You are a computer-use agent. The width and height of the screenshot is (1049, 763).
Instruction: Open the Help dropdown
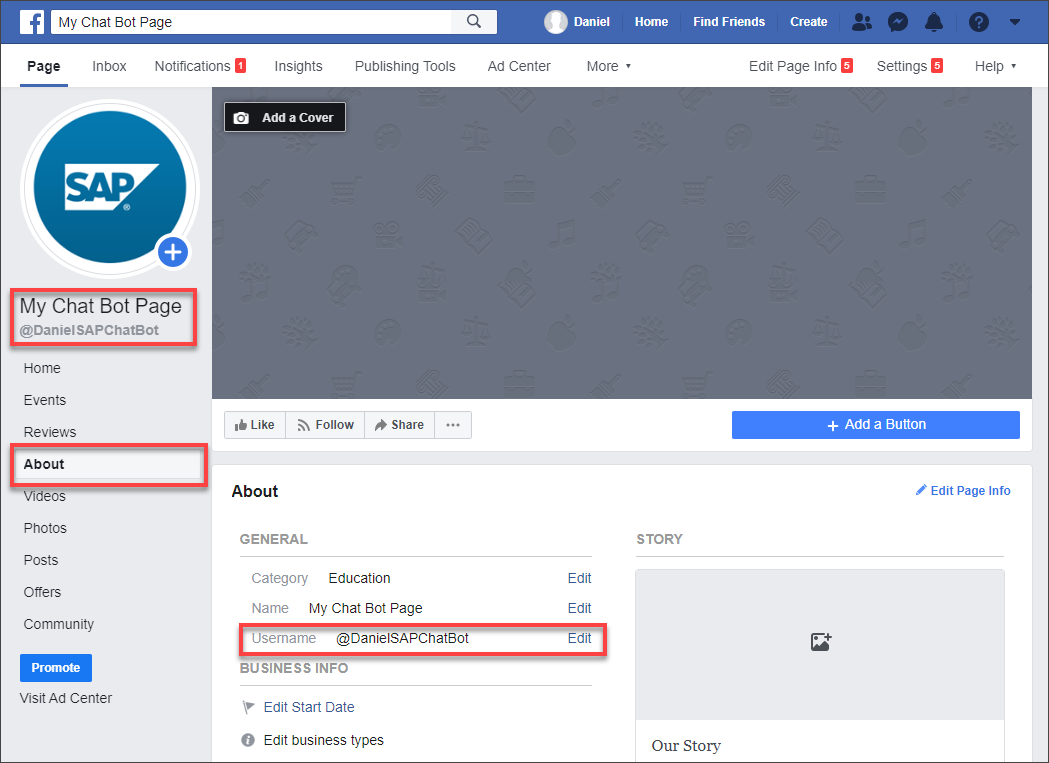click(x=995, y=66)
